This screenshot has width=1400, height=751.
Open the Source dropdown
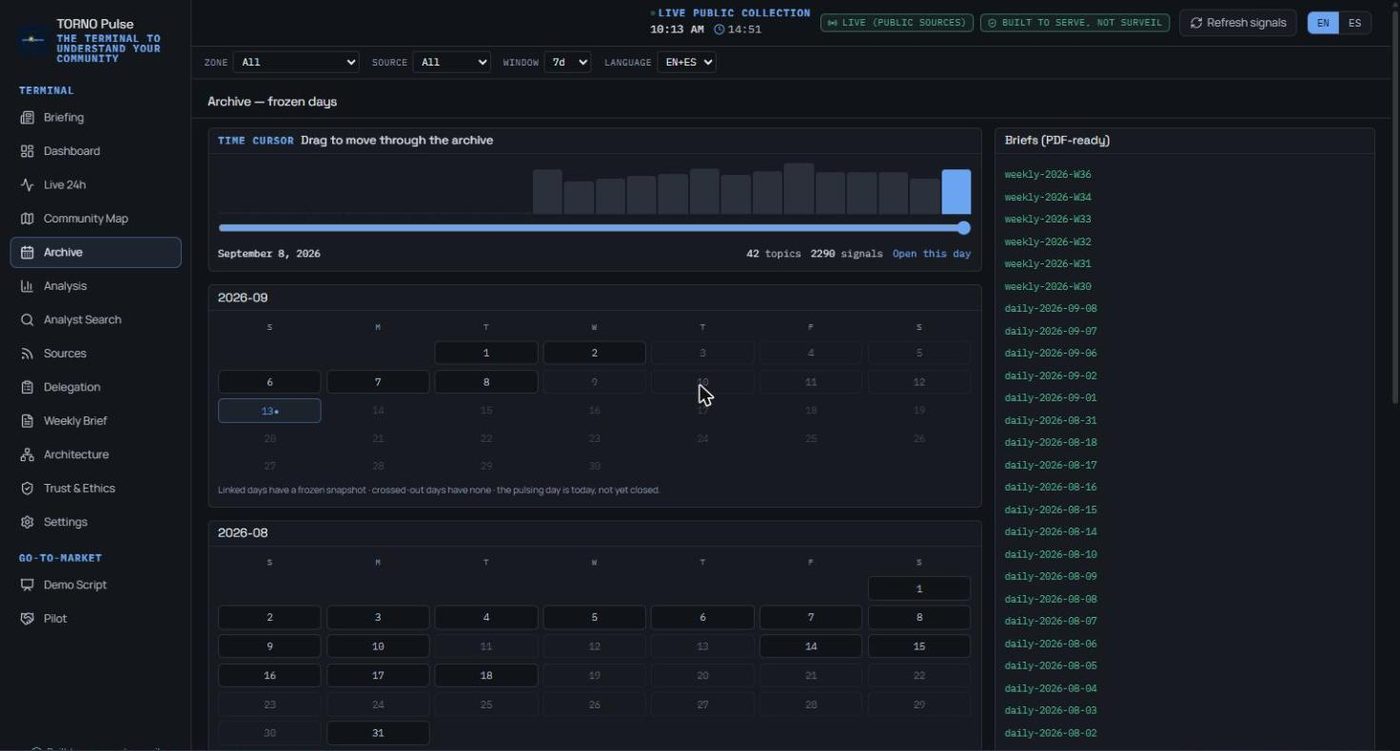[451, 62]
